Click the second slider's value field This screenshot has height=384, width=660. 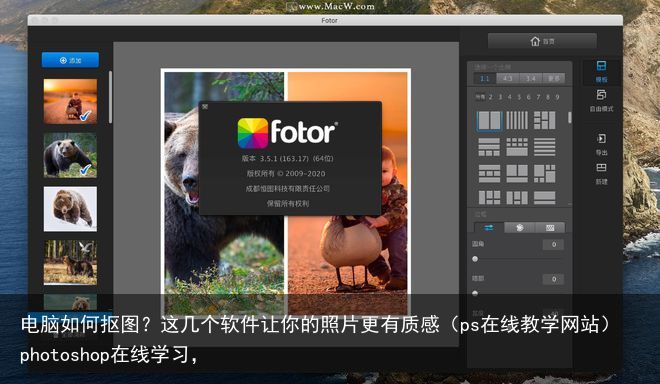coord(553,279)
